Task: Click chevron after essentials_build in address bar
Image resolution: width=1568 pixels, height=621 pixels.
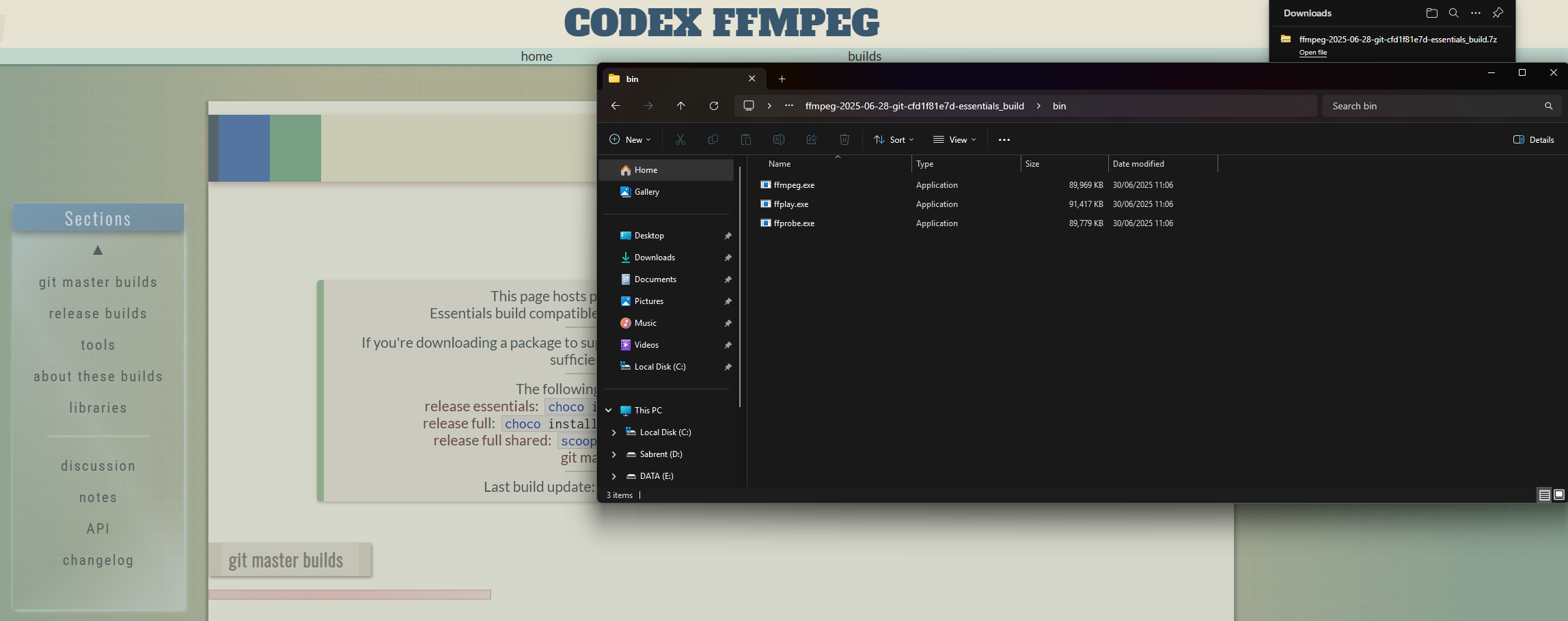Action: point(1039,106)
